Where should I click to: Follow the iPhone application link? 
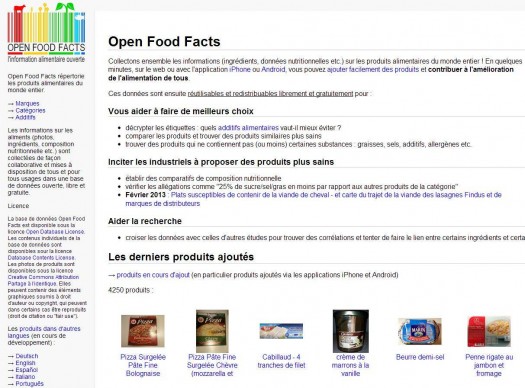pos(240,70)
